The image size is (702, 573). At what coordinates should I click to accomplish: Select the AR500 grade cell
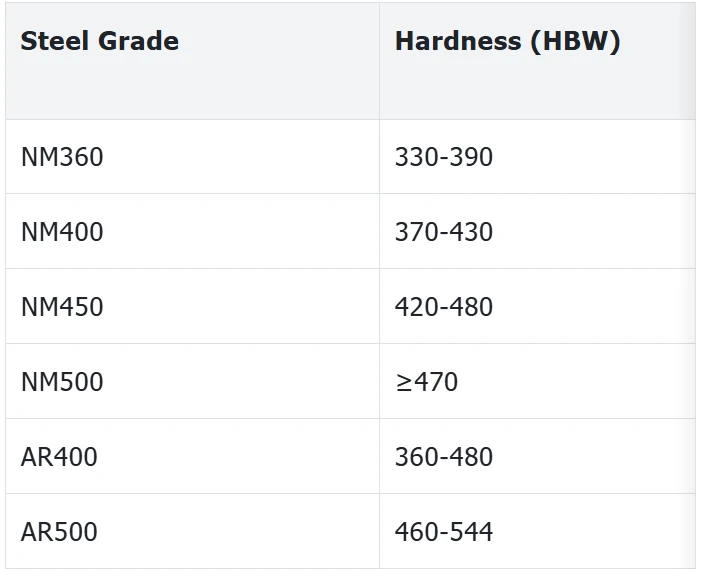pyautogui.click(x=193, y=531)
